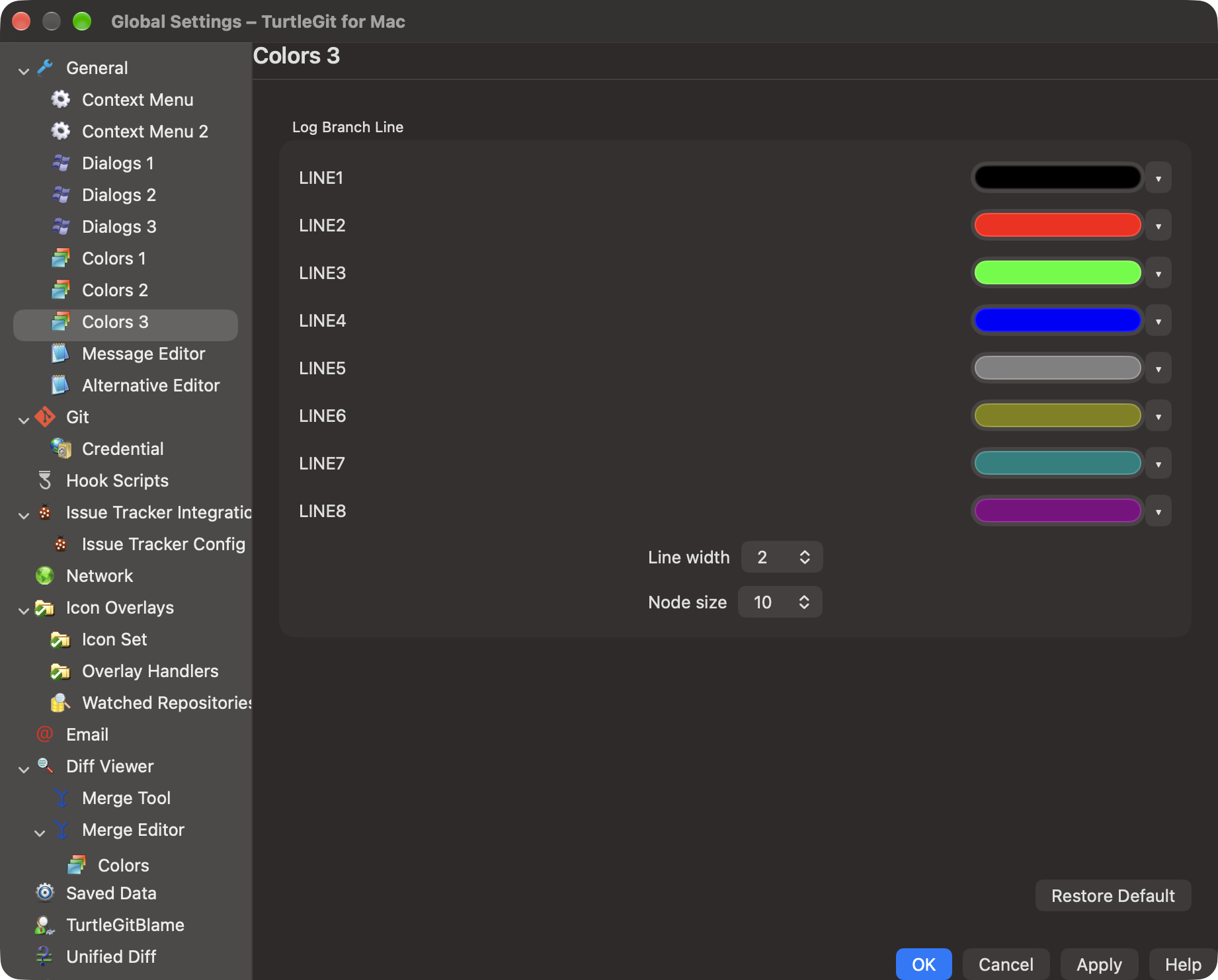Click the Diff Viewer magnifier icon
The width and height of the screenshot is (1218, 980).
pyautogui.click(x=45, y=766)
